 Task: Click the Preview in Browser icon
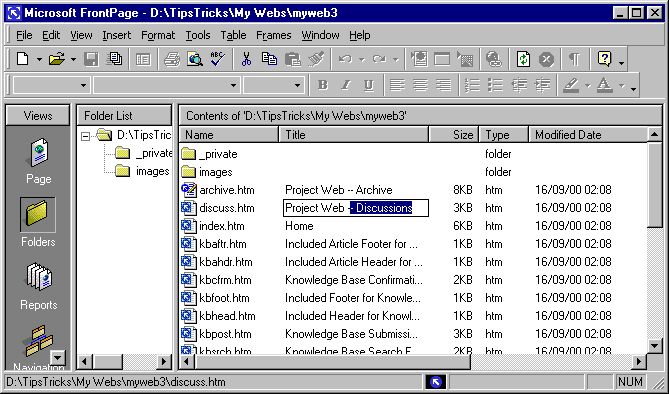(x=195, y=59)
